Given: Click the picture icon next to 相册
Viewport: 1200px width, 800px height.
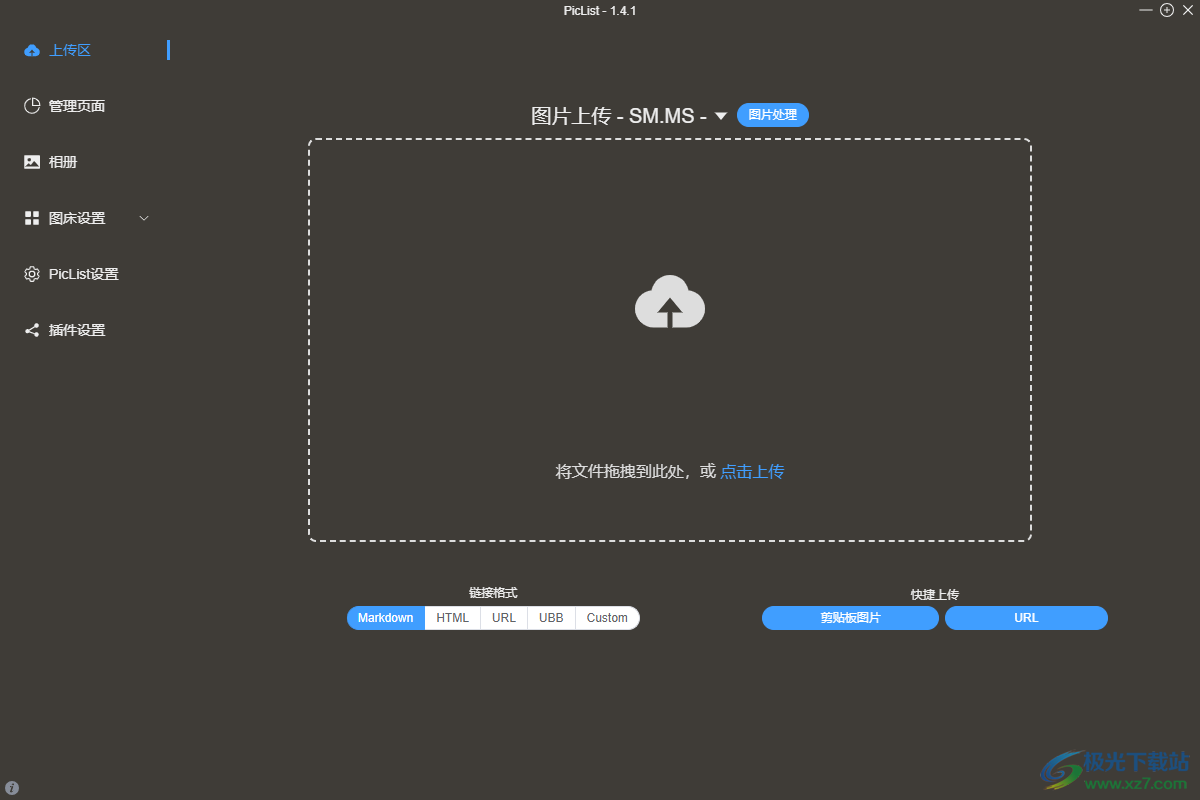Looking at the screenshot, I should click(x=32, y=162).
